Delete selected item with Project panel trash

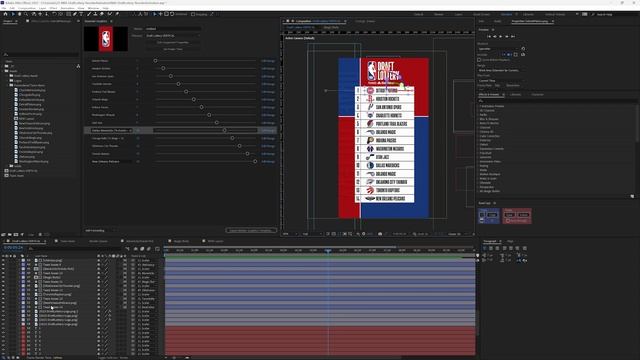(x=40, y=235)
